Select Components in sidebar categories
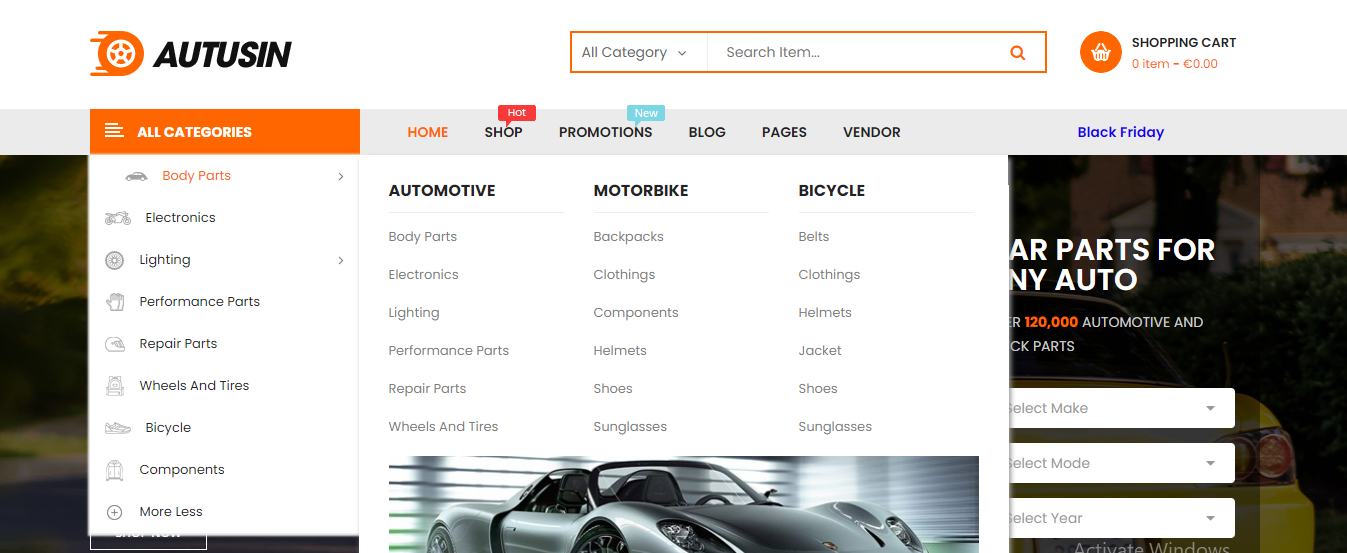Viewport: 1347px width, 553px height. point(182,470)
